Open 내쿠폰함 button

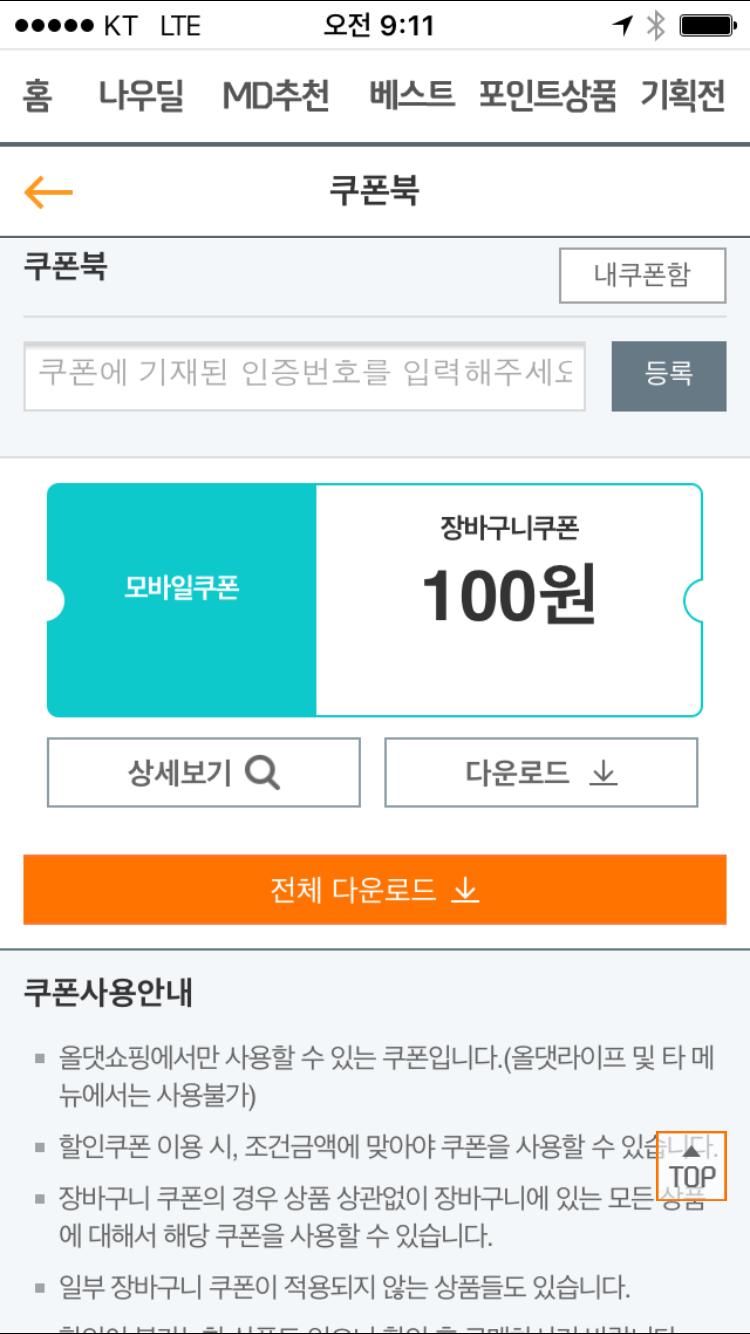(642, 275)
